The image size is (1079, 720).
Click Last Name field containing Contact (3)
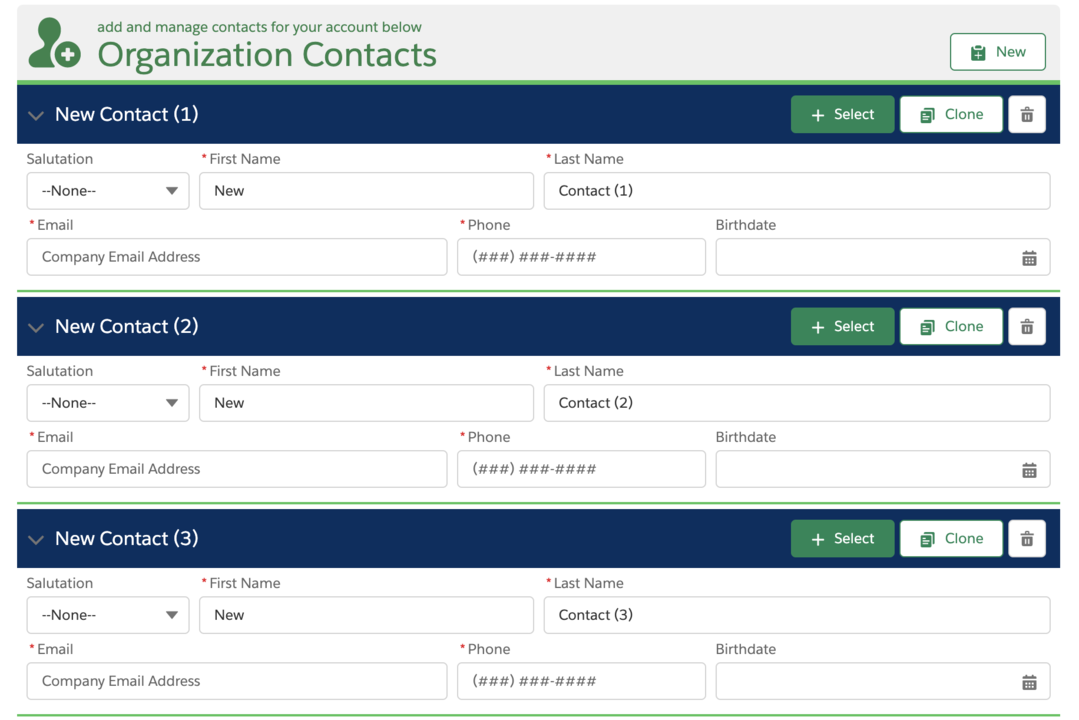coord(797,615)
